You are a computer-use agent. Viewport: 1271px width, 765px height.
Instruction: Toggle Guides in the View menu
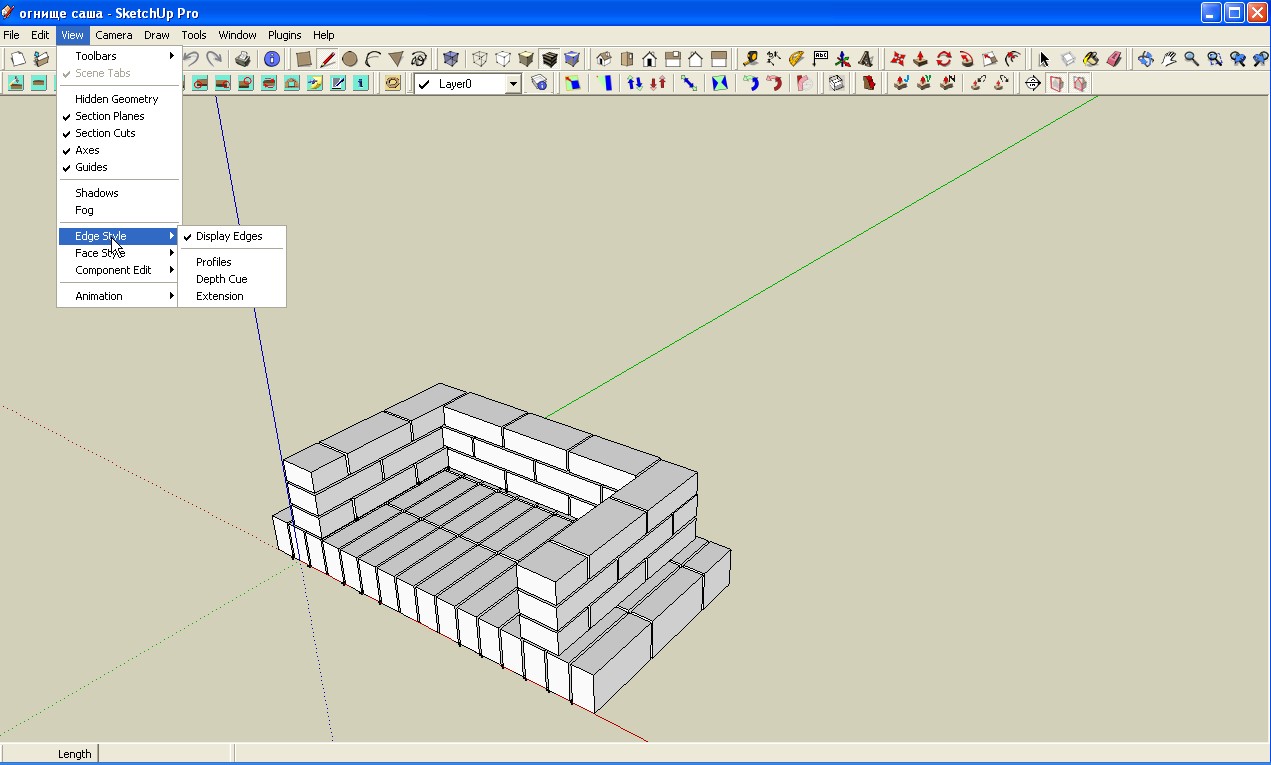pos(91,167)
